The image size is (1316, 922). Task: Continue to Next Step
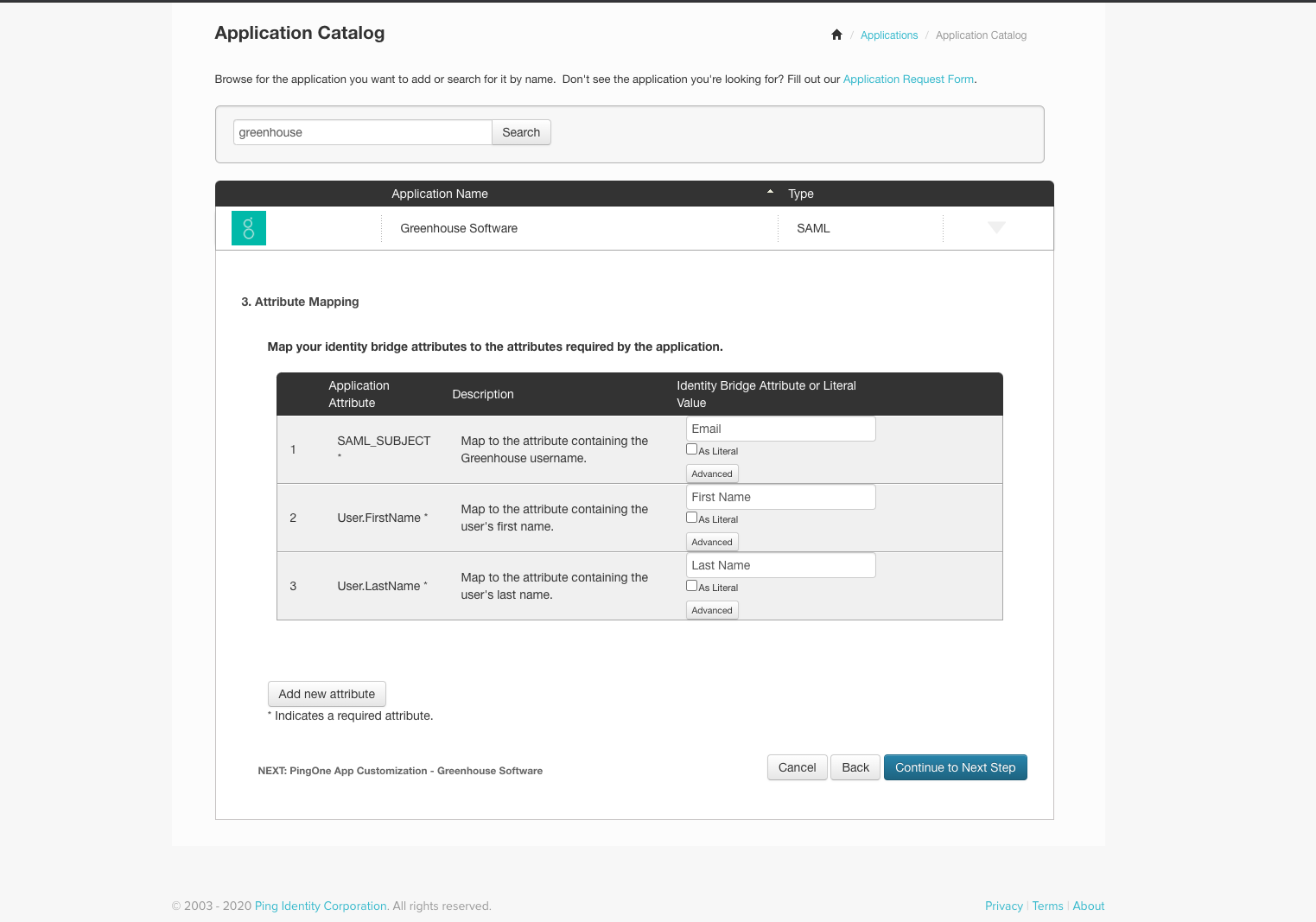[x=955, y=767]
